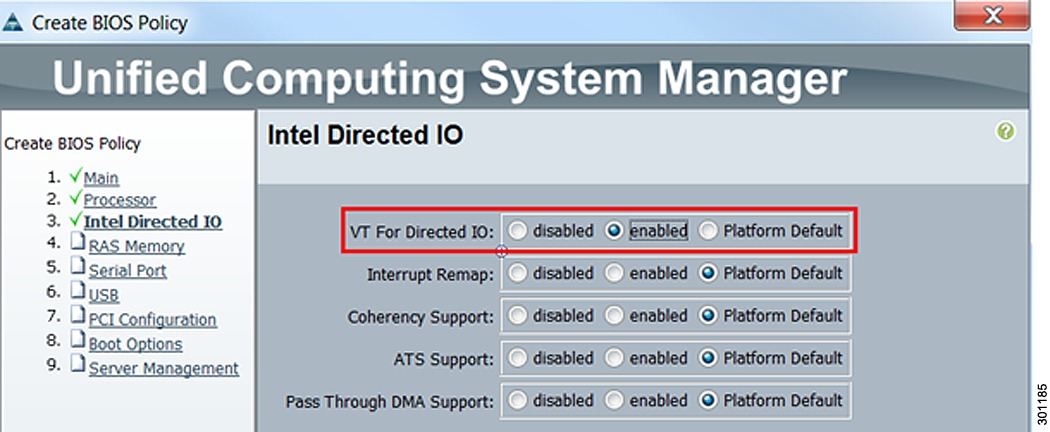Go to the USB step
1050x432 pixels.
pyautogui.click(x=104, y=295)
